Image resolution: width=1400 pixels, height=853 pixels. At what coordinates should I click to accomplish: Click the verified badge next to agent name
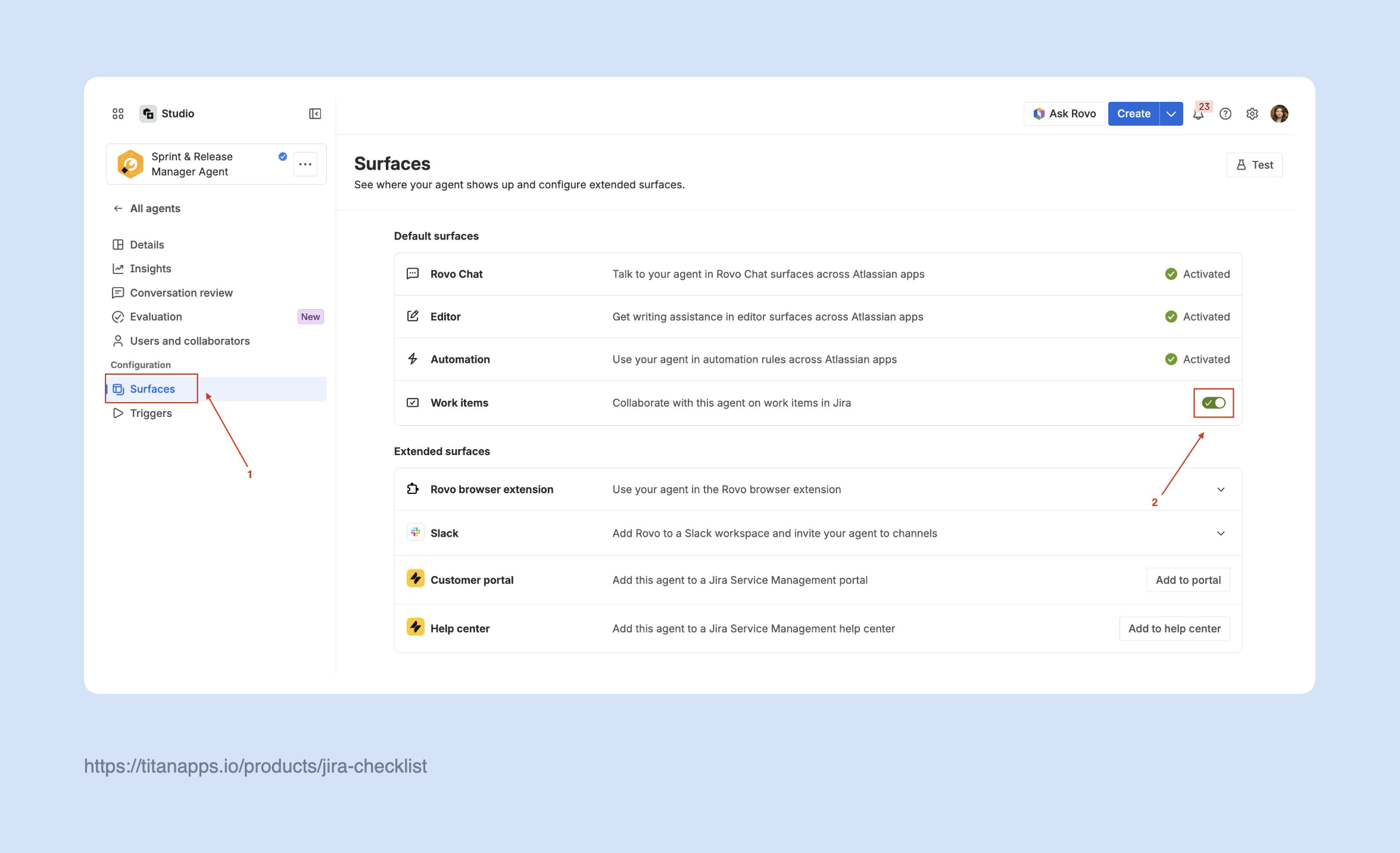(283, 157)
